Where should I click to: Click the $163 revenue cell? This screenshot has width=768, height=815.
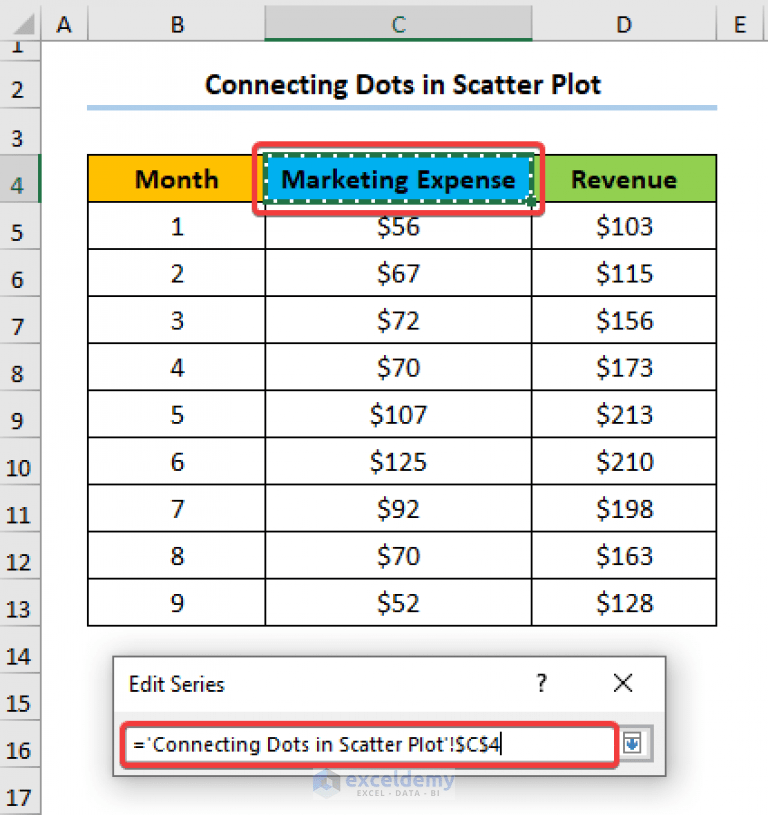(624, 556)
